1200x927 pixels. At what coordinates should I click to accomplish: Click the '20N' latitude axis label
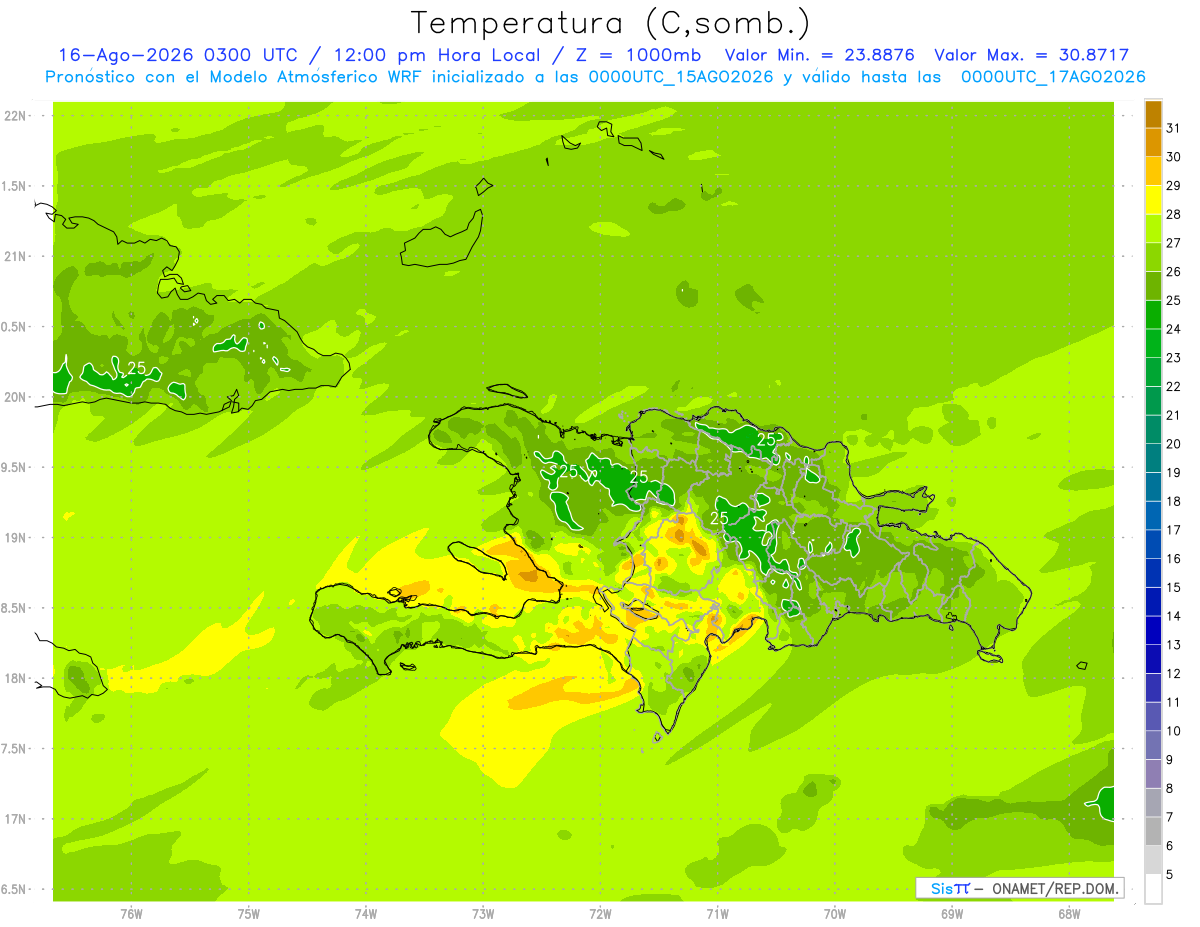click(x=16, y=397)
